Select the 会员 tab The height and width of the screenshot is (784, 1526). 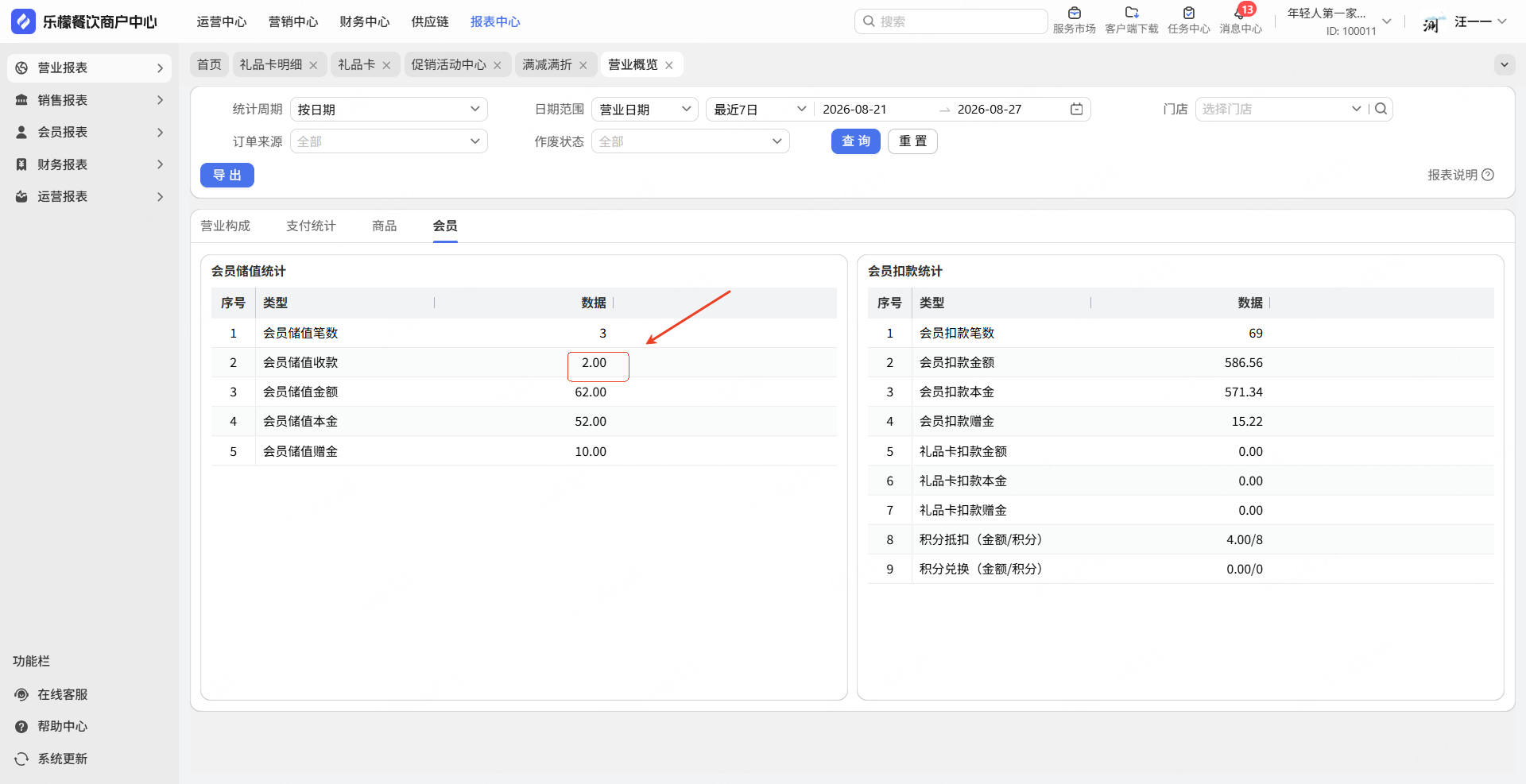(x=445, y=226)
